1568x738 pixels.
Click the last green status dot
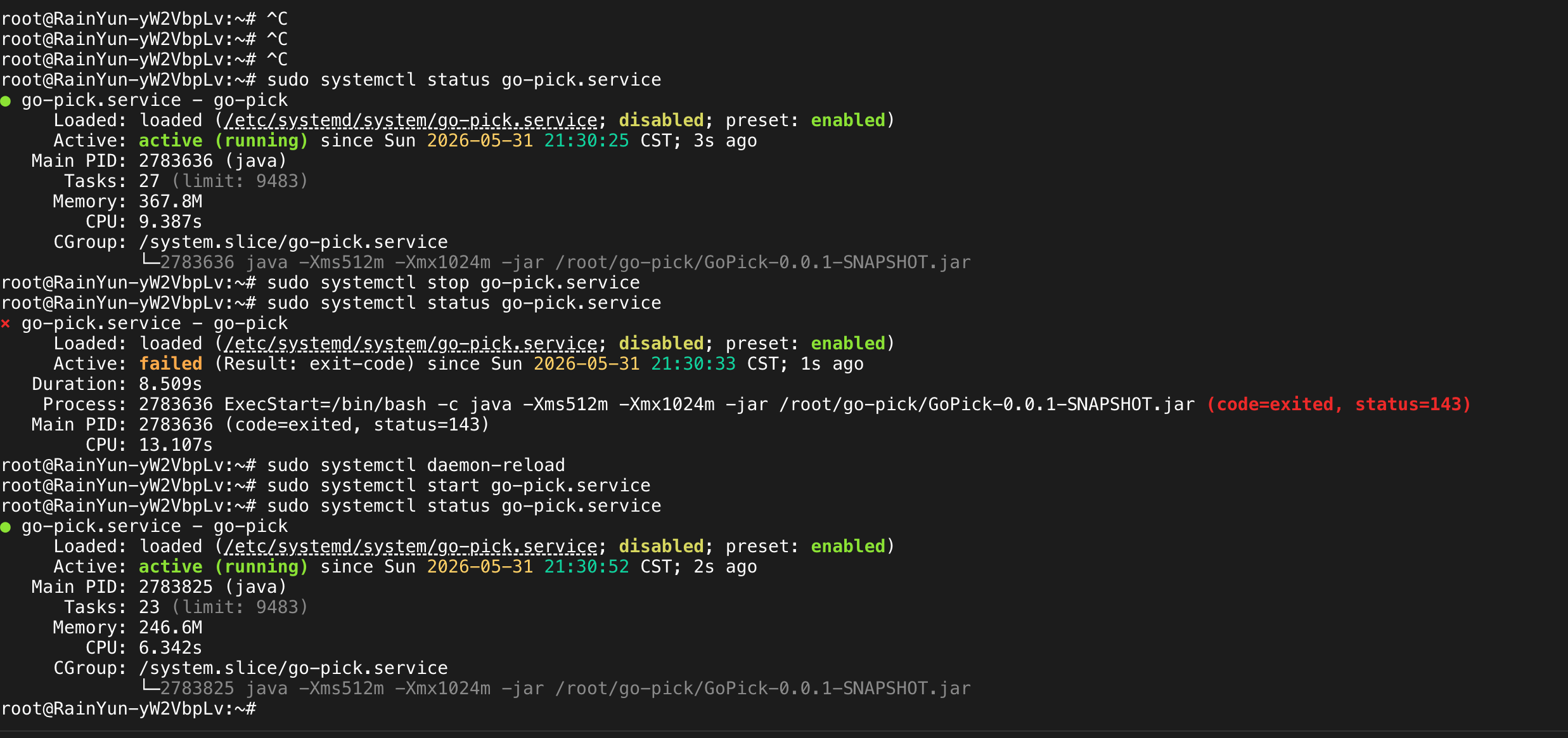click(6, 527)
